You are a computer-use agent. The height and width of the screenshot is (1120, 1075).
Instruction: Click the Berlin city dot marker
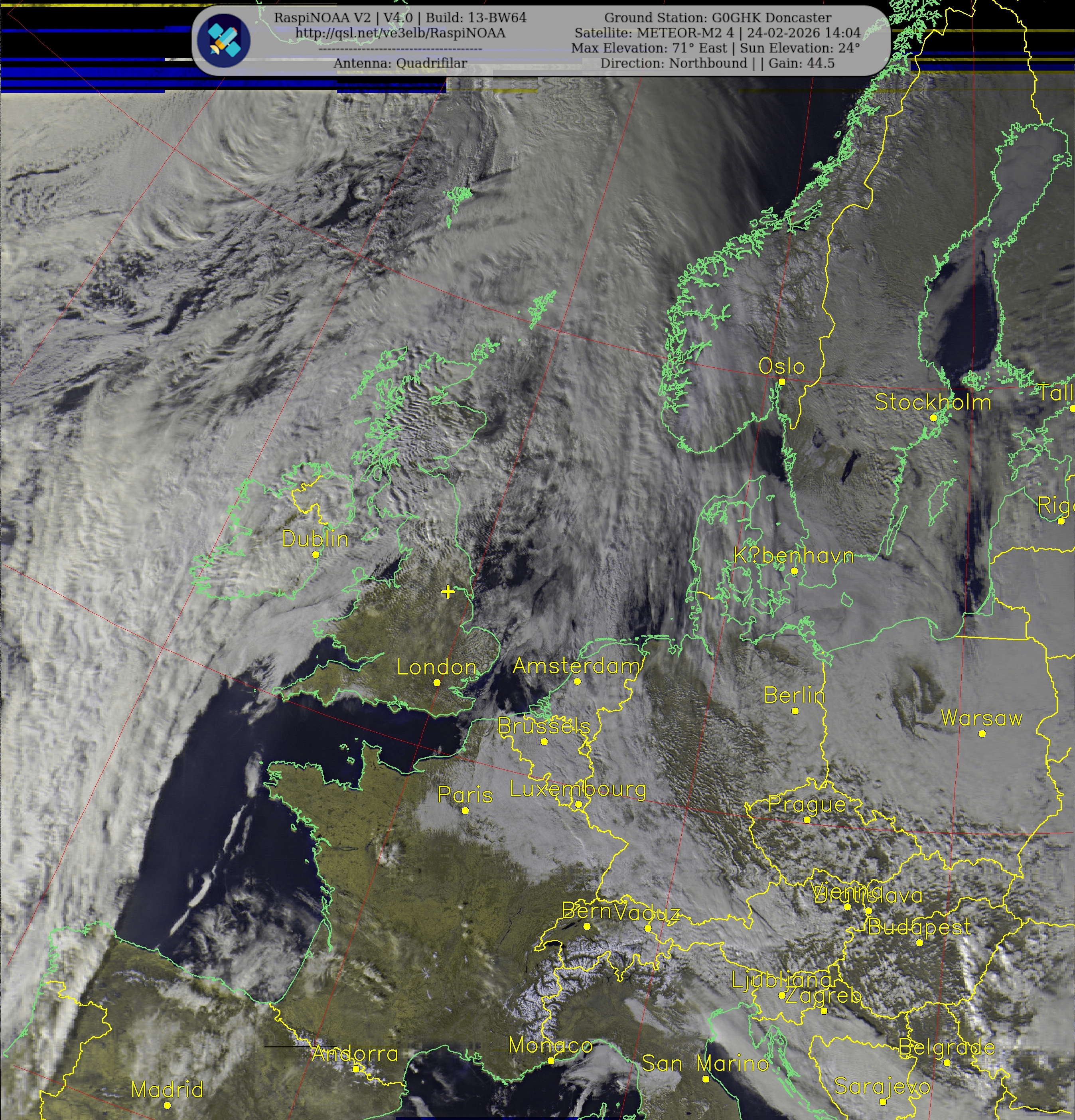(795, 711)
